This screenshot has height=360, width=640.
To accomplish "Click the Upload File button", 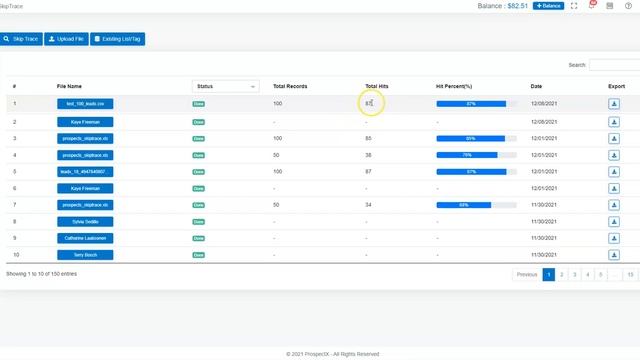I will pyautogui.click(x=66, y=39).
